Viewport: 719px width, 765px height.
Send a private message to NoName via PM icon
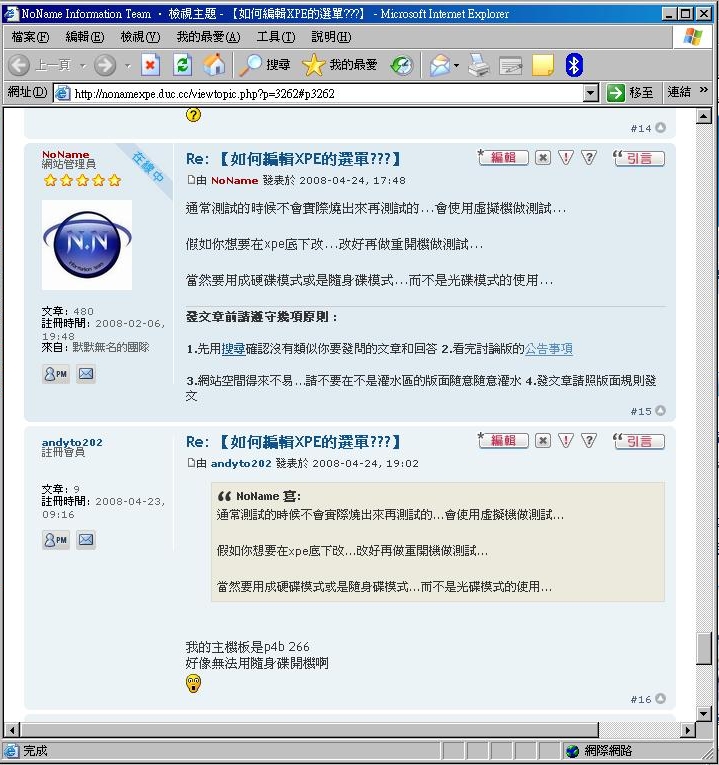point(56,374)
